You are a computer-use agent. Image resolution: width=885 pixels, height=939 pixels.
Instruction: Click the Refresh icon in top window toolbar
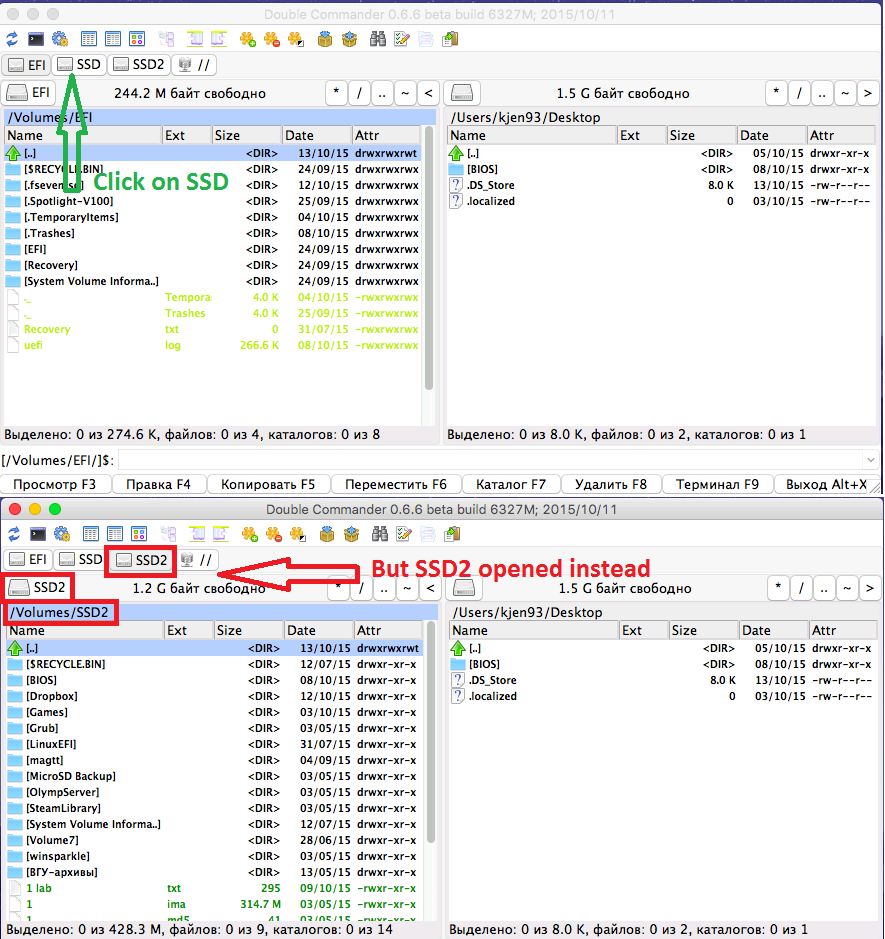pos(12,39)
